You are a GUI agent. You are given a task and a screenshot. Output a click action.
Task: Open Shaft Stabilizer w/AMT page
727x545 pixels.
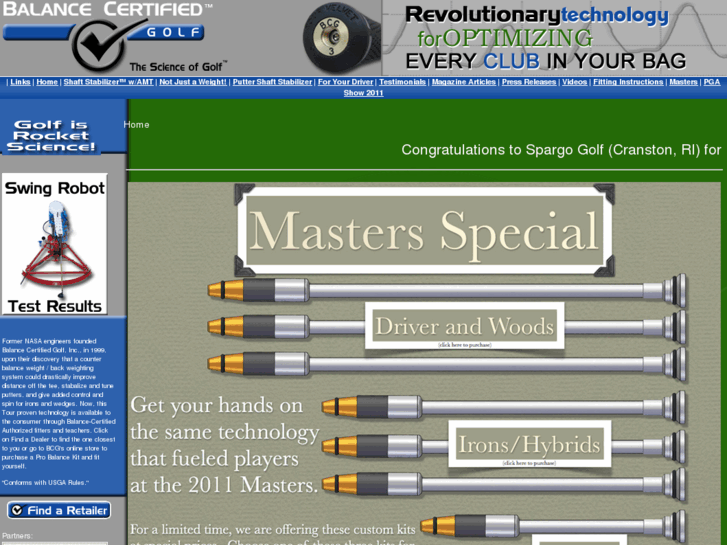pos(108,82)
